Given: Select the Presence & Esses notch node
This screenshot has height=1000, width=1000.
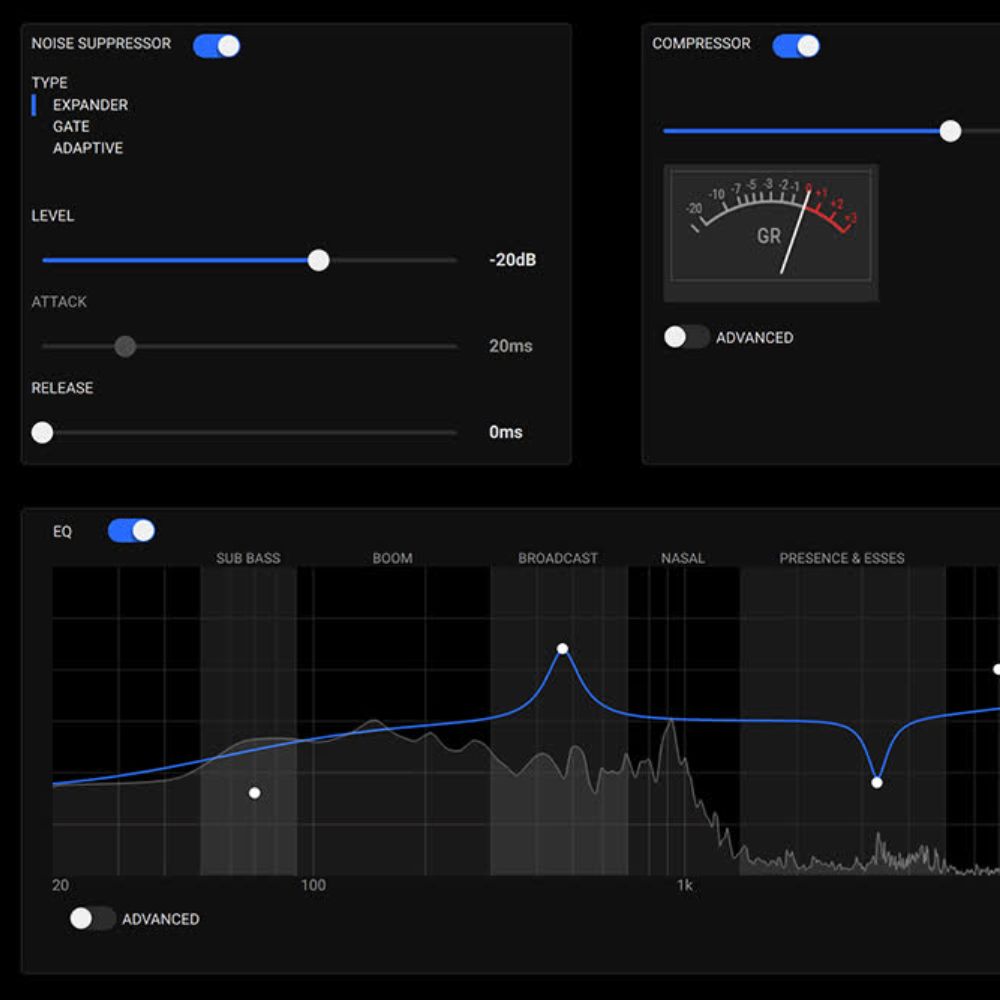Looking at the screenshot, I should [x=877, y=782].
